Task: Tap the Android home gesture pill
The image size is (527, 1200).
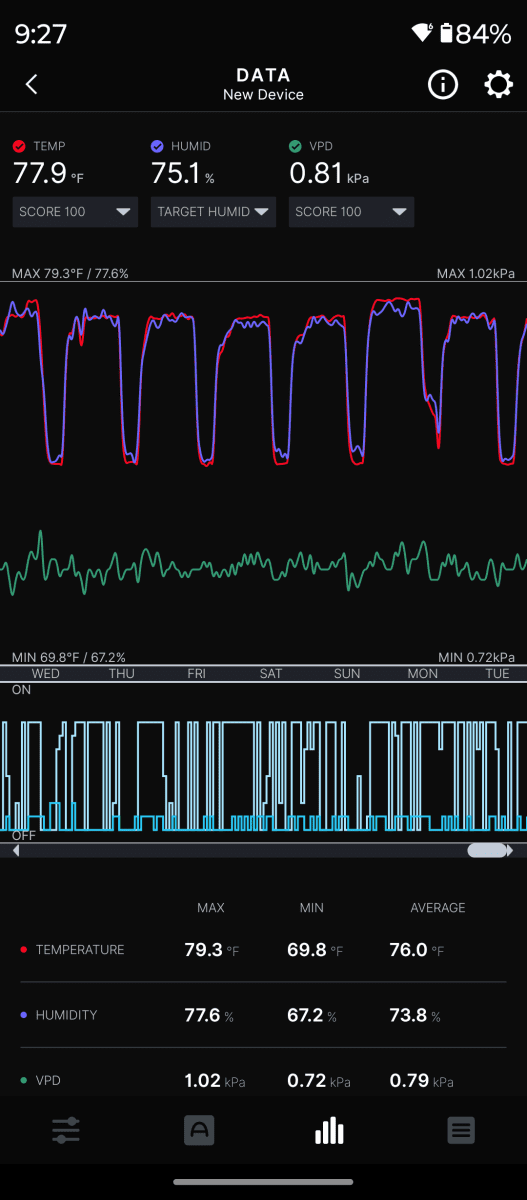Action: [263, 1182]
